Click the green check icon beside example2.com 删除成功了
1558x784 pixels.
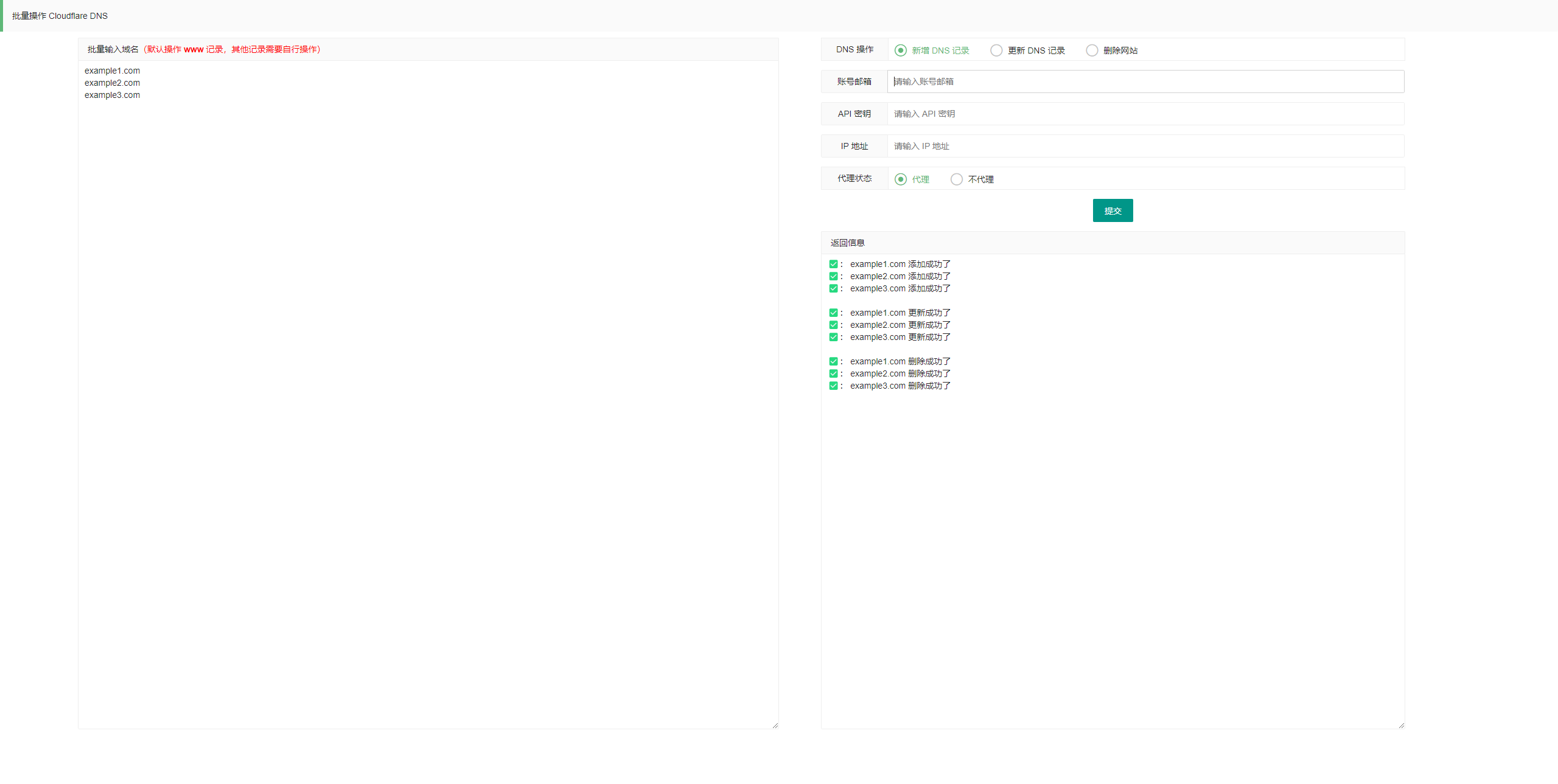click(x=833, y=373)
